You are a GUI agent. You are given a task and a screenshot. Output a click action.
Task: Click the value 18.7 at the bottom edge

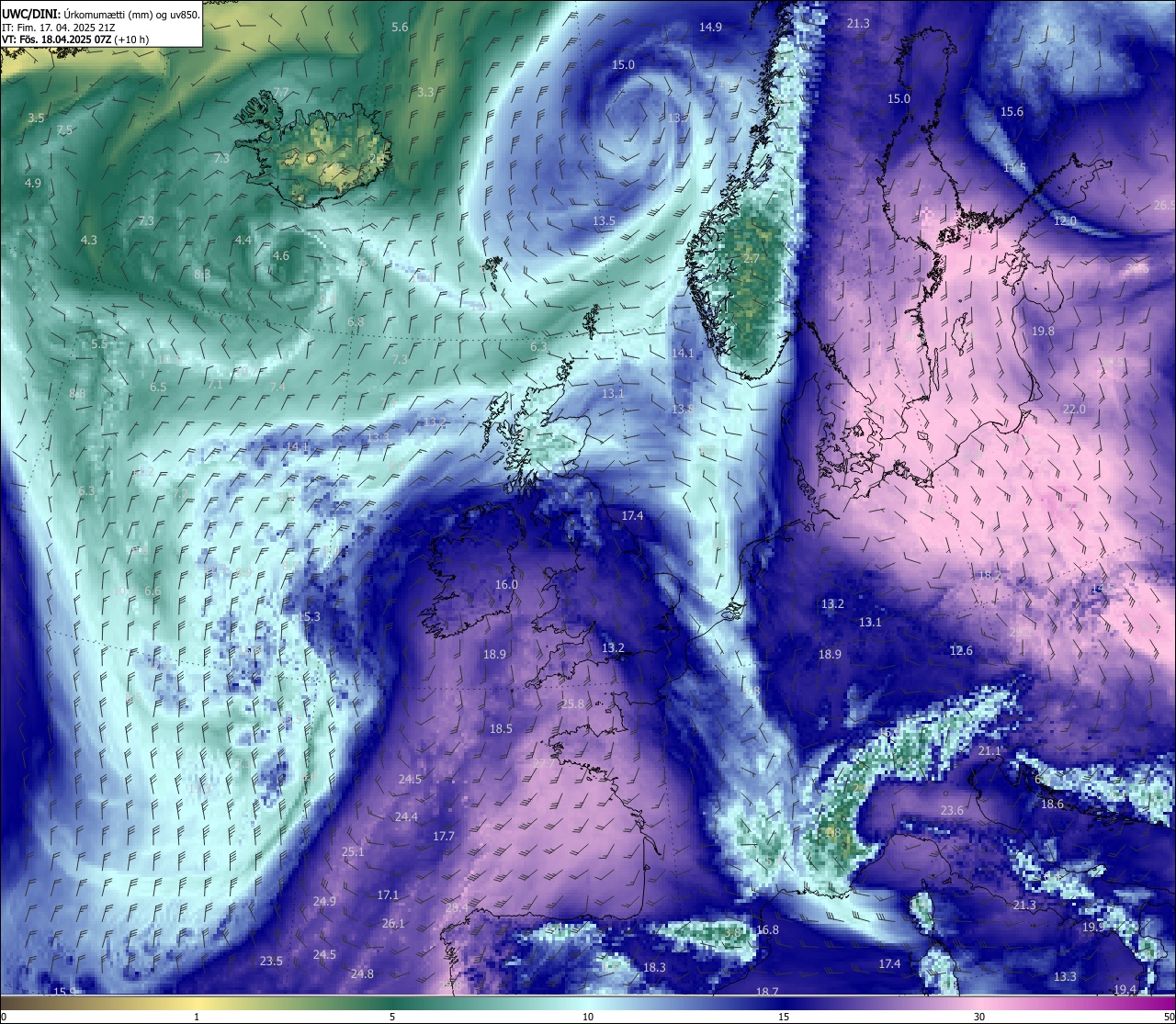pyautogui.click(x=767, y=992)
